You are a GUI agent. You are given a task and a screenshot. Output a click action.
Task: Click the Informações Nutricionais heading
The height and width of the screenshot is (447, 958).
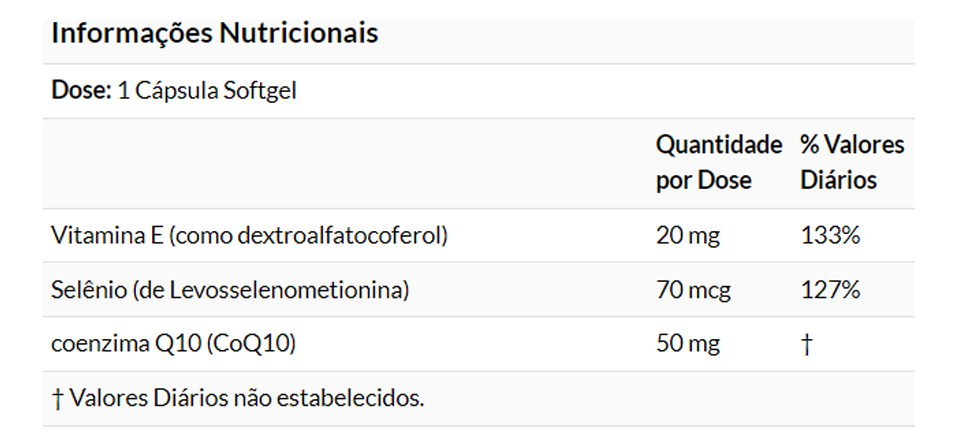(214, 33)
